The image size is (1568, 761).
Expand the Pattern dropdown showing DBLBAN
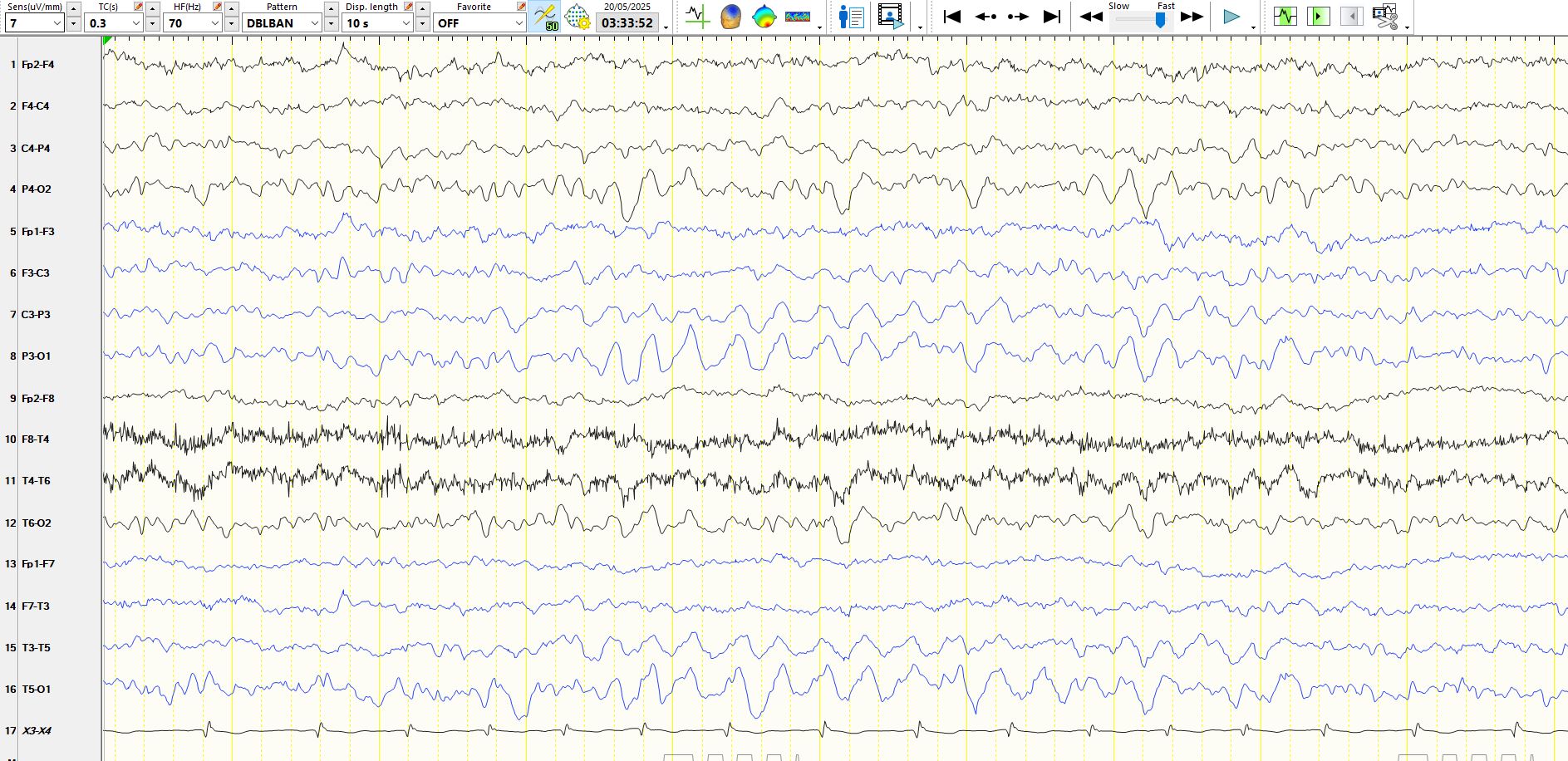(x=314, y=23)
